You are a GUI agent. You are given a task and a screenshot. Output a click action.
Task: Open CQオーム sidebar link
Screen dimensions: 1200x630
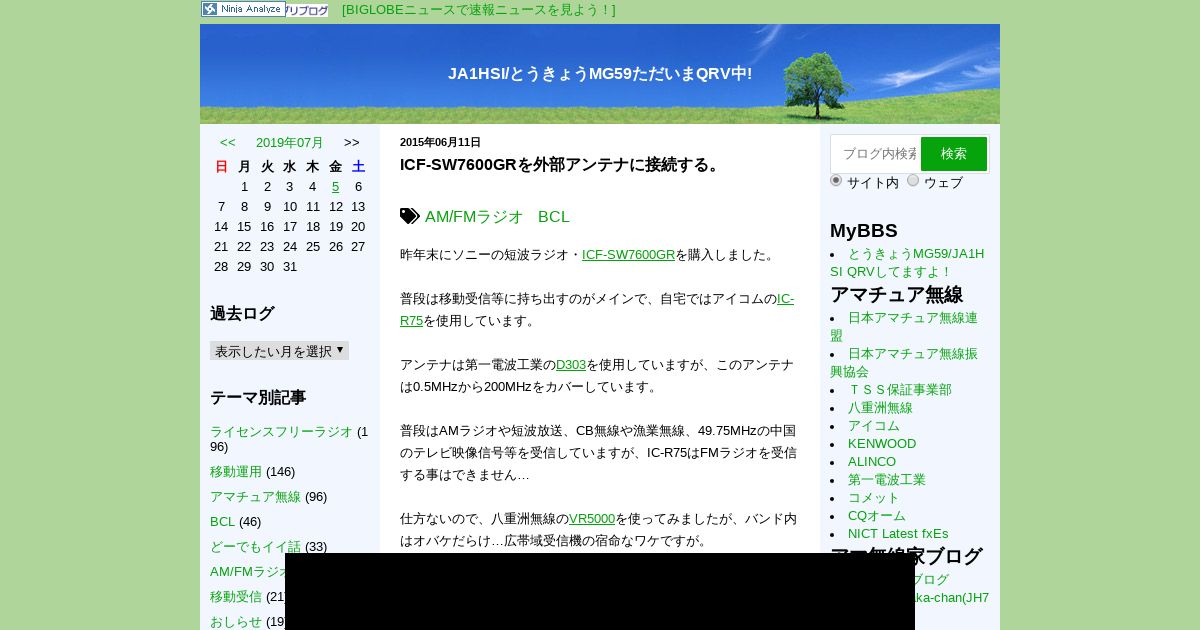tap(877, 515)
